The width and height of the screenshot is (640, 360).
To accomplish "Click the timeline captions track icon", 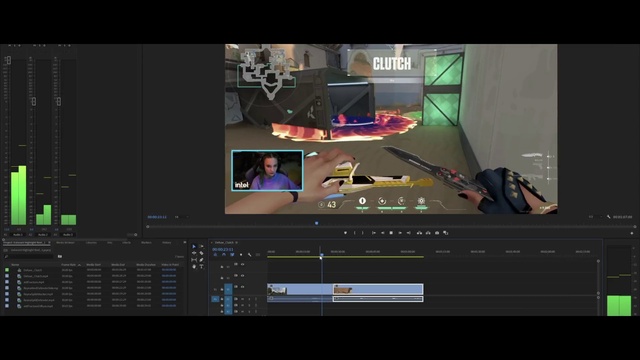I will [x=258, y=255].
